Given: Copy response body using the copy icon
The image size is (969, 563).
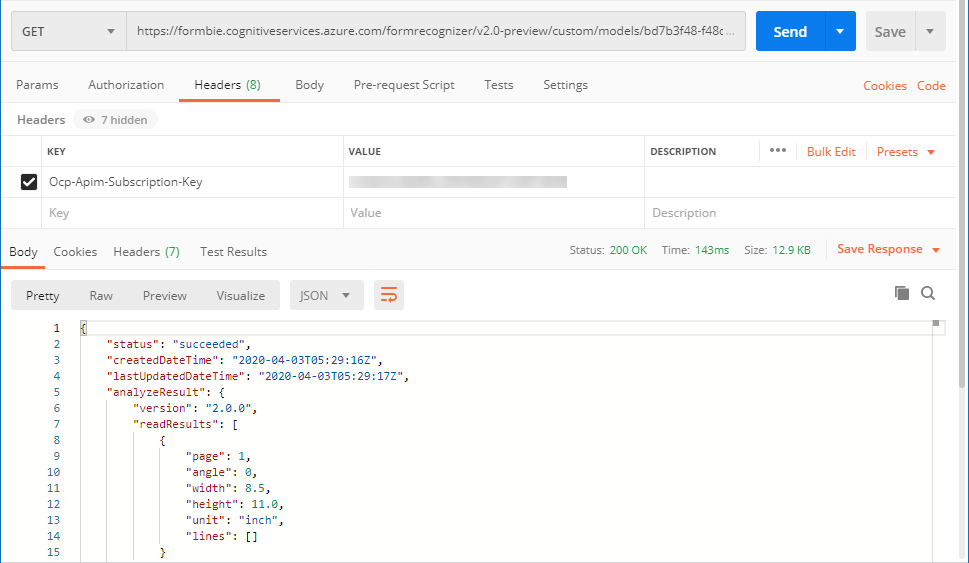Looking at the screenshot, I should [x=901, y=293].
